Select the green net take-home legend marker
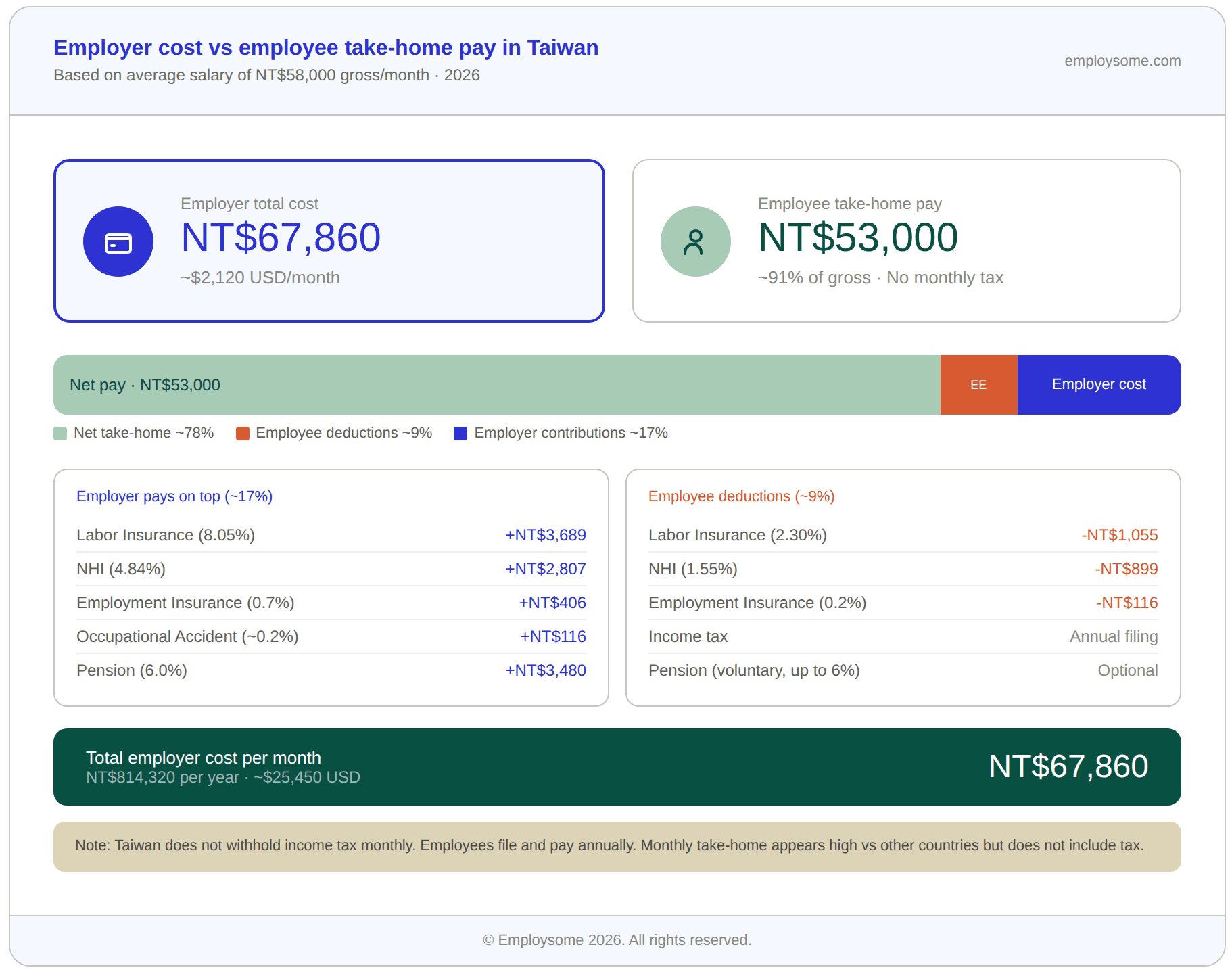The height and width of the screenshot is (976, 1232). (60, 432)
